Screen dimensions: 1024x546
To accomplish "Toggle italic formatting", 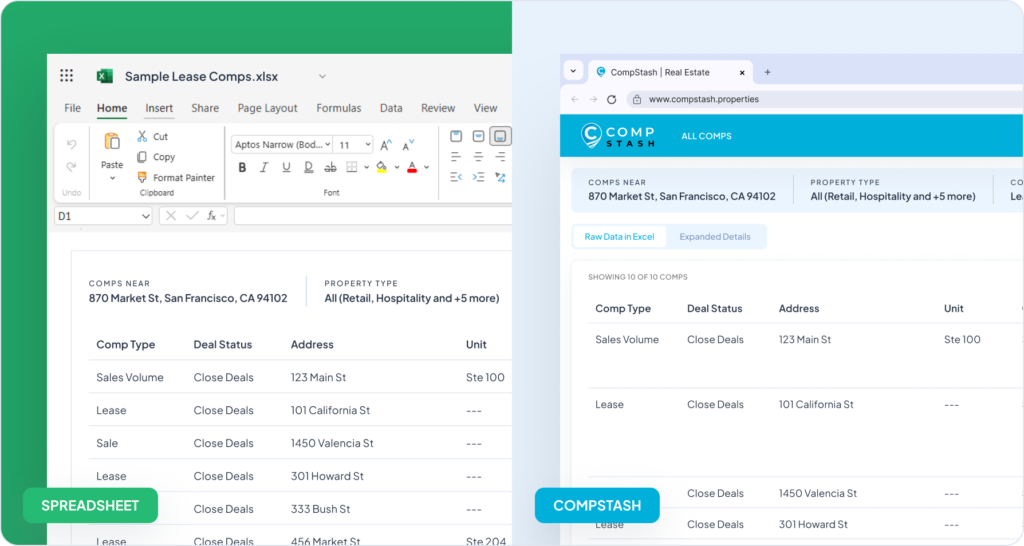I will pyautogui.click(x=264, y=168).
